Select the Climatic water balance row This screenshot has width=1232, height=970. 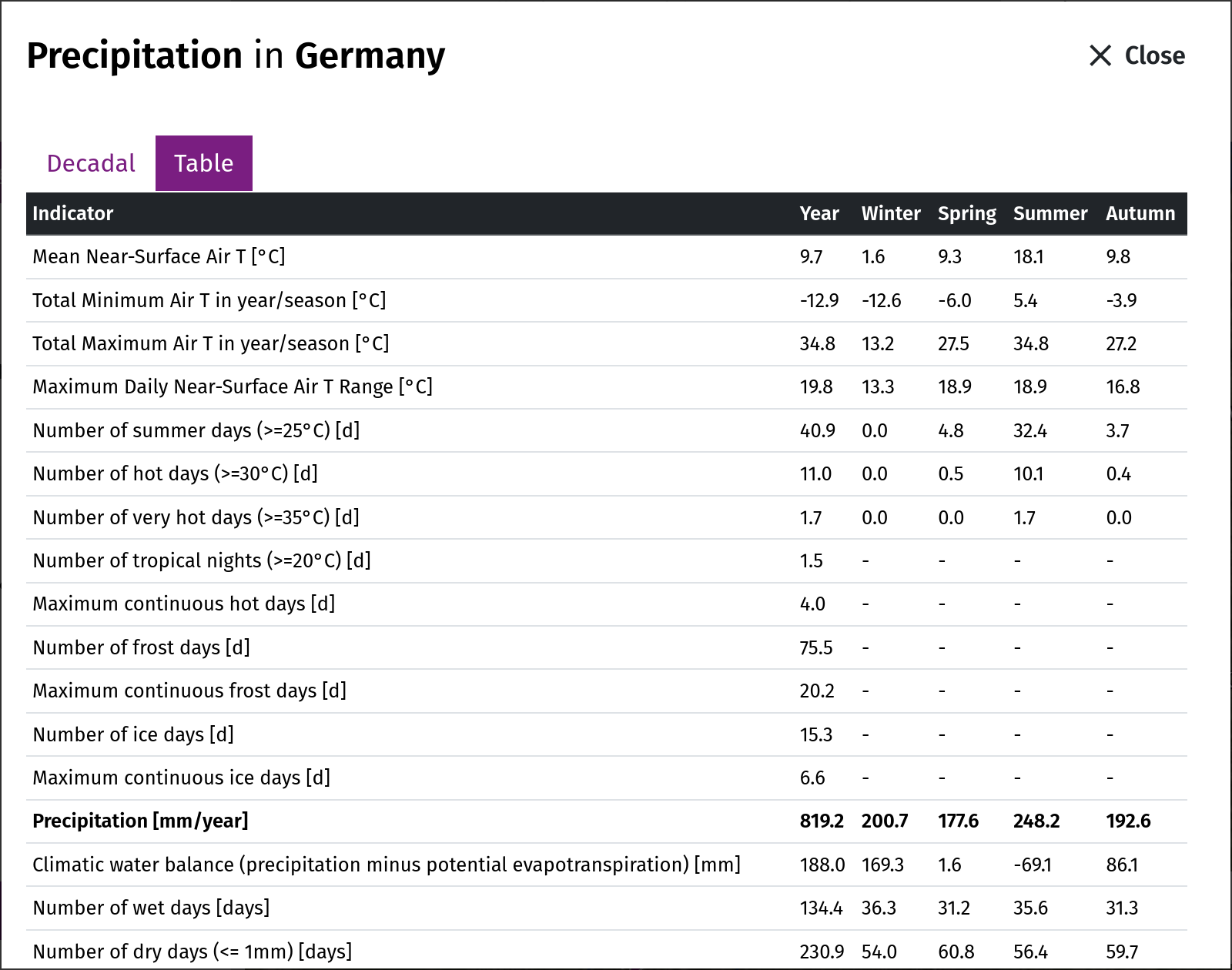607,865
